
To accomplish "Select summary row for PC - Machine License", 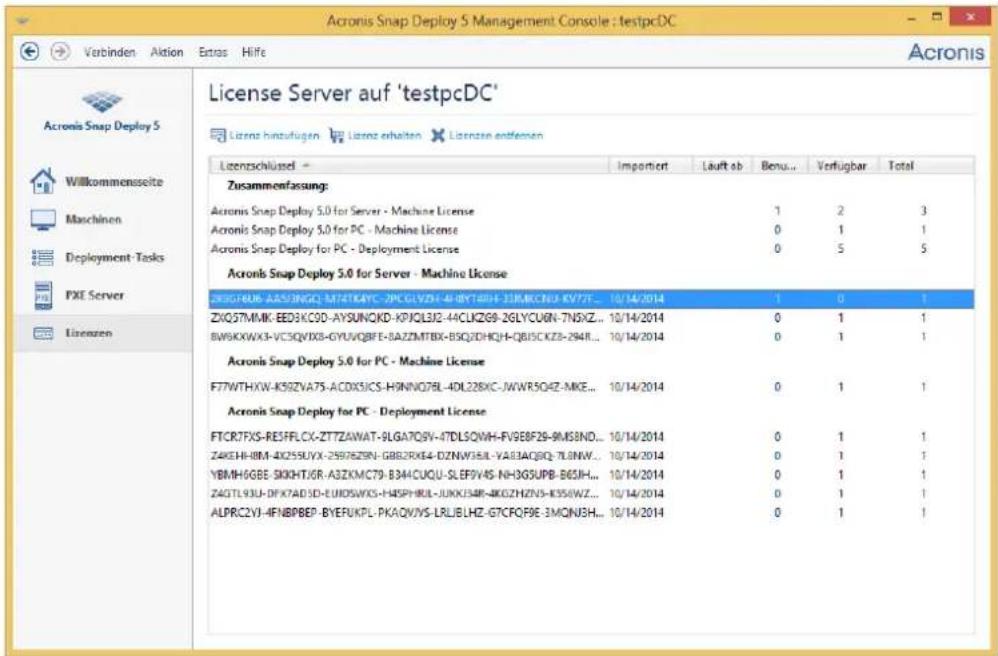I will tap(591, 230).
